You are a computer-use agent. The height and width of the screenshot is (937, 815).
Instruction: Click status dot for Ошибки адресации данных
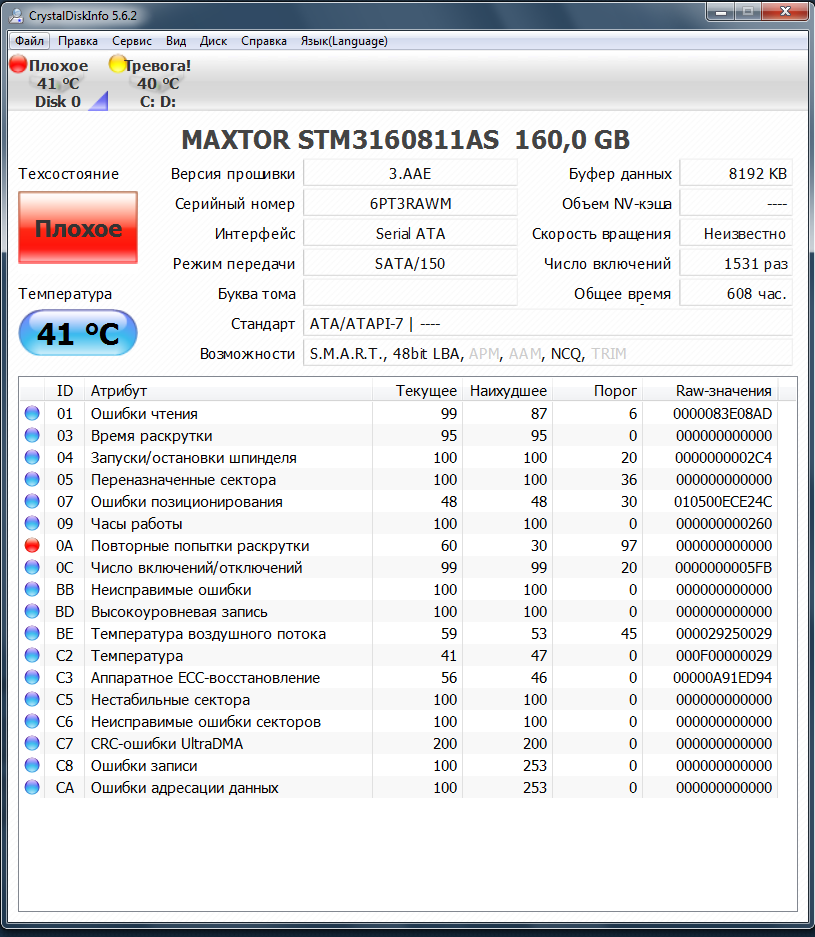(32, 788)
